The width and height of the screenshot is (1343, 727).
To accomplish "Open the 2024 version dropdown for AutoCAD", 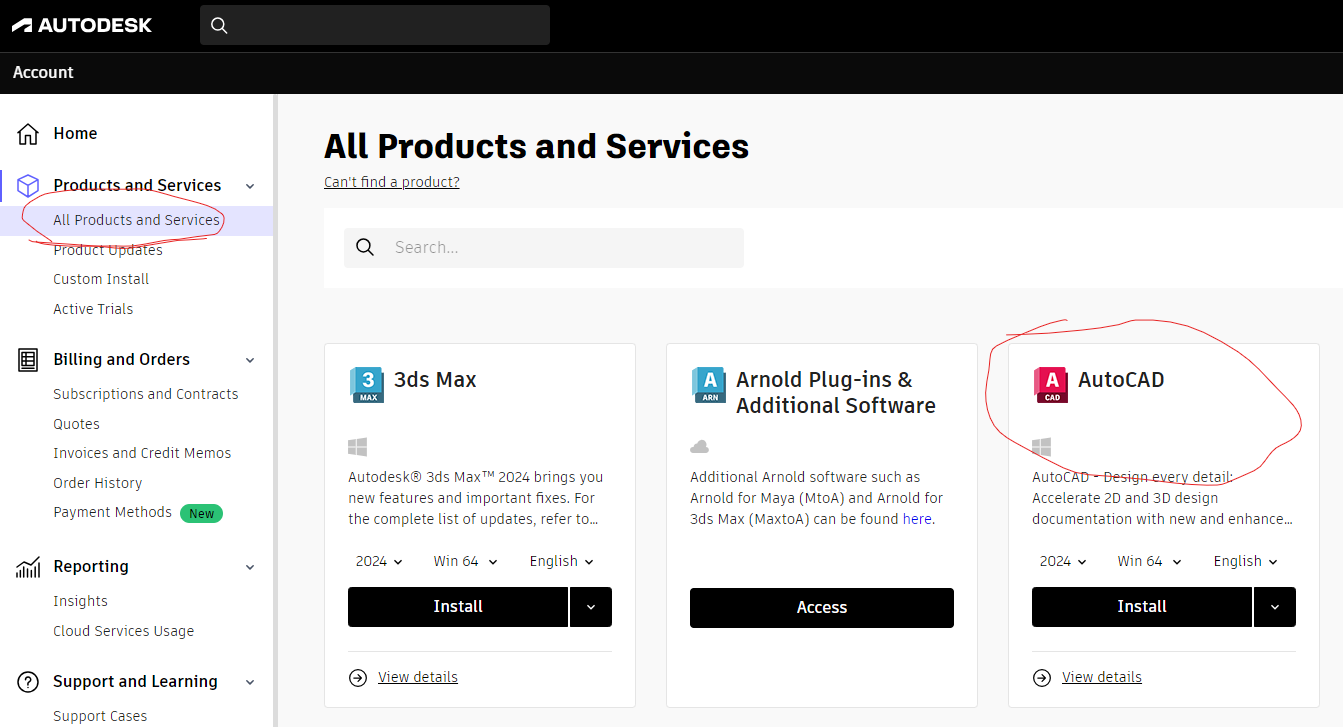I will pyautogui.click(x=1062, y=561).
